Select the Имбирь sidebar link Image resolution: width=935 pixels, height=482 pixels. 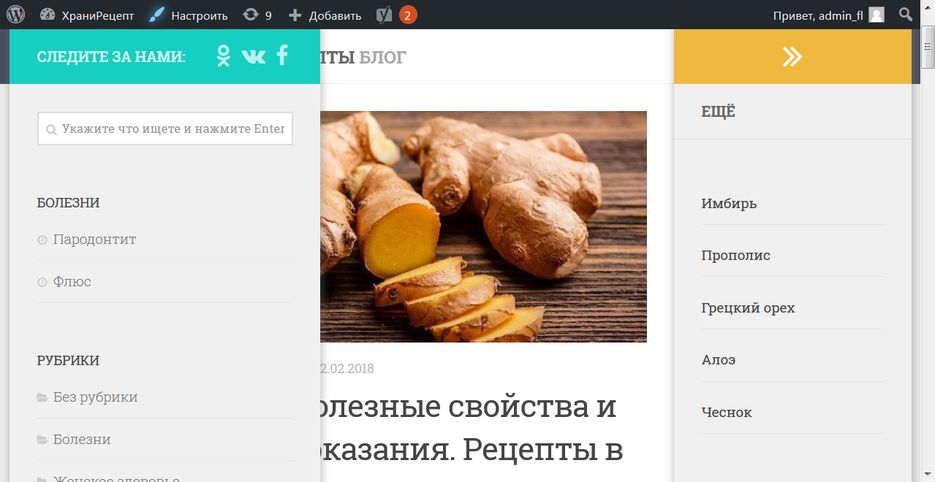pos(729,203)
